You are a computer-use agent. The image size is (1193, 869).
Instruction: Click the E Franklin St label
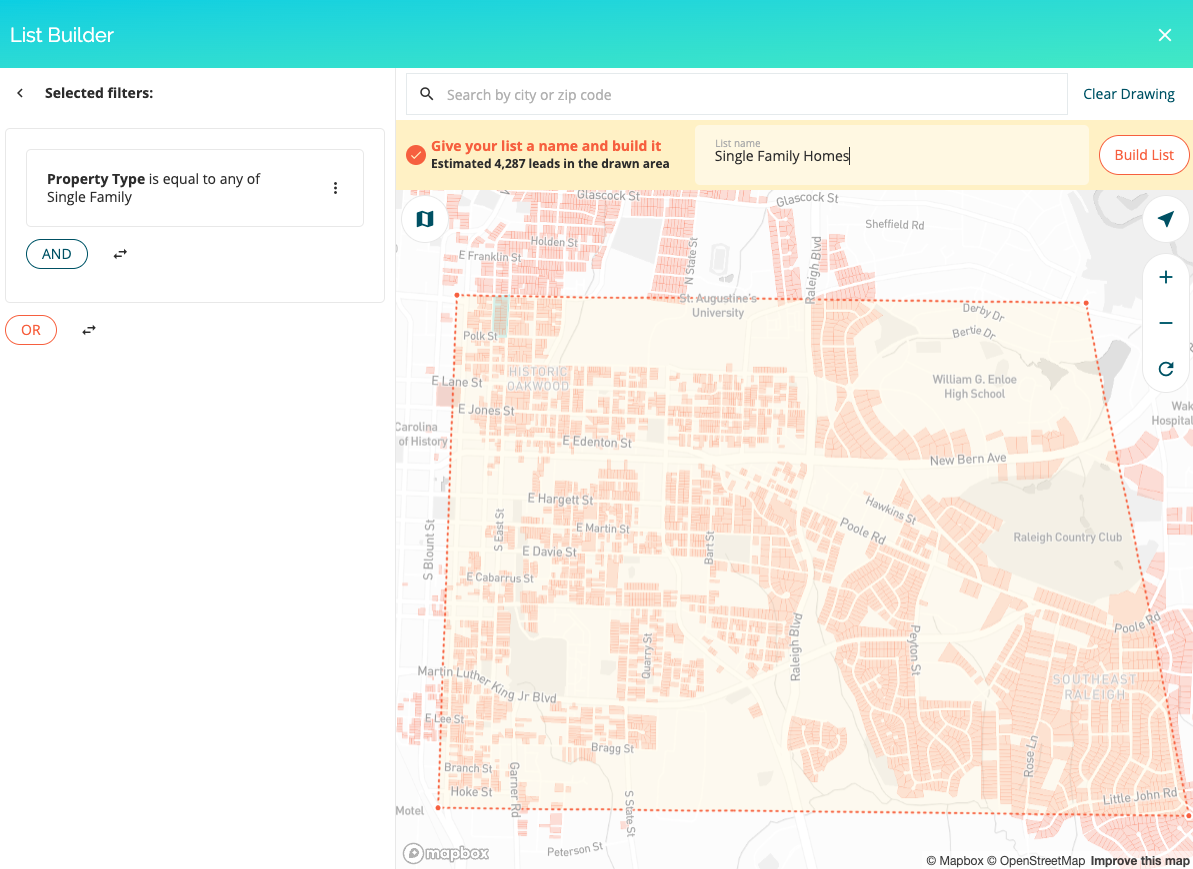pyautogui.click(x=490, y=256)
